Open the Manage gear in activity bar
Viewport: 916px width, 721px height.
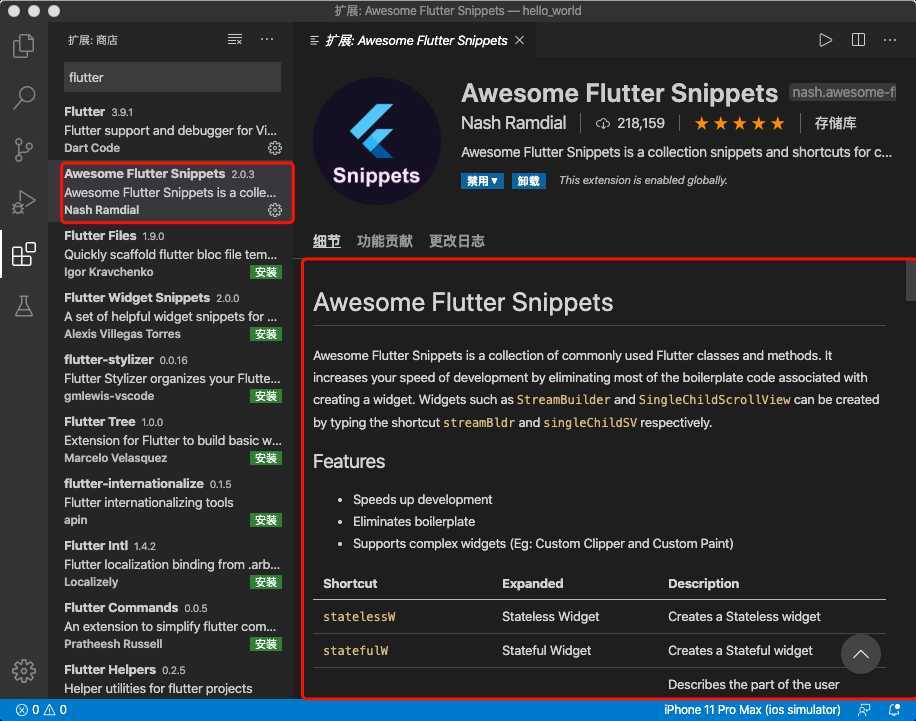23,671
